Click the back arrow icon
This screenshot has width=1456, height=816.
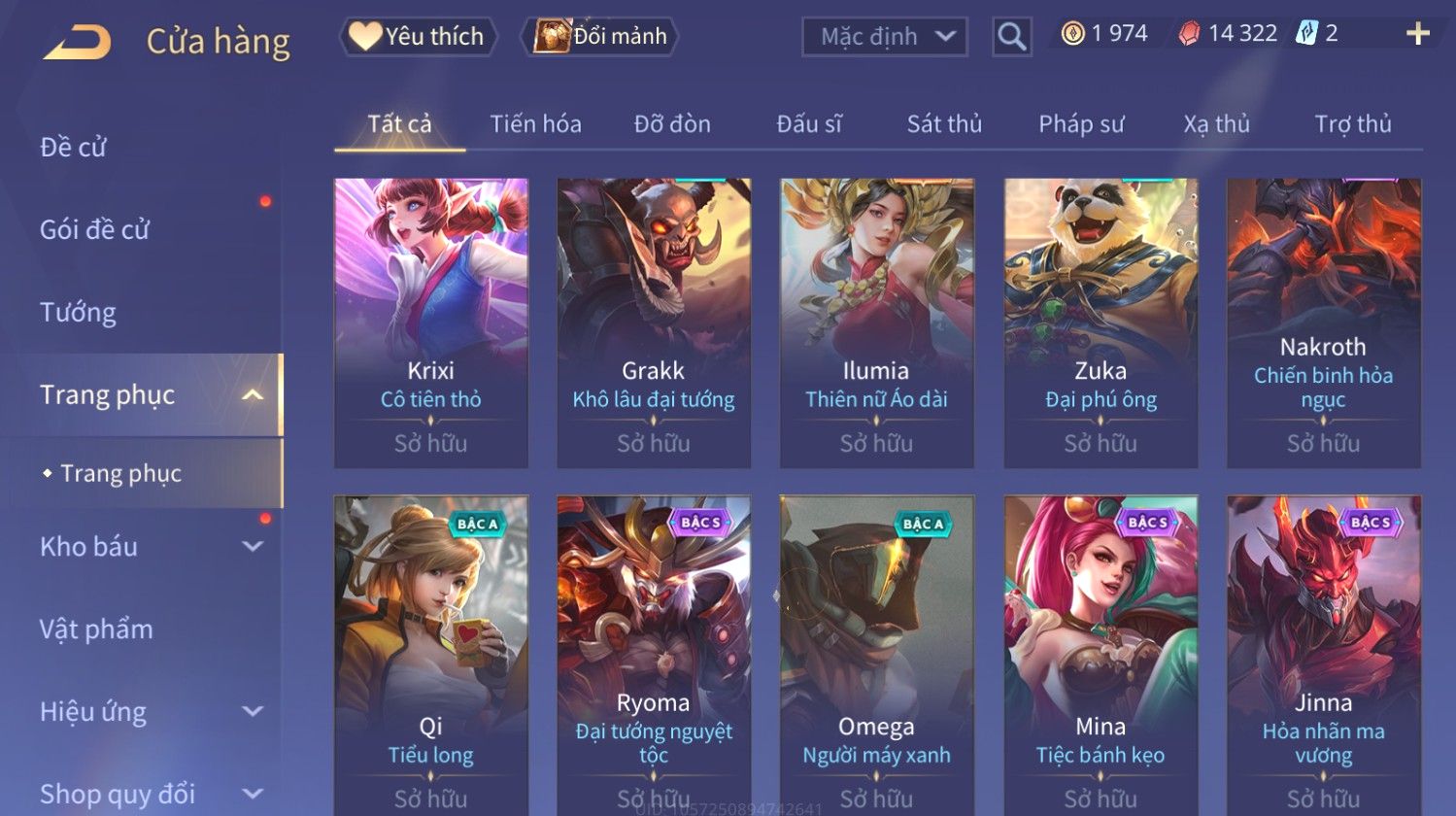[x=77, y=42]
